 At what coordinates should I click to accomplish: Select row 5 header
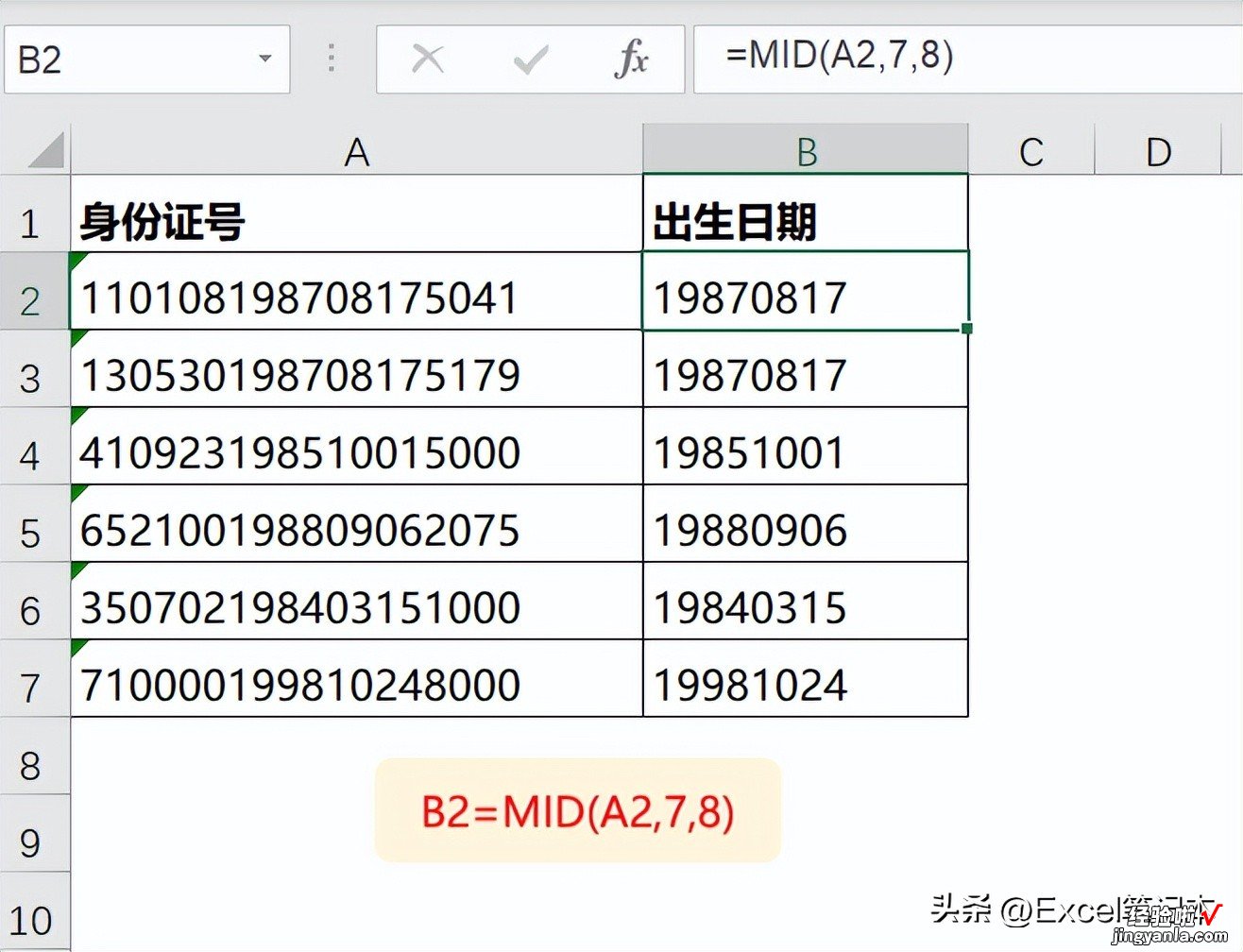[x=34, y=523]
